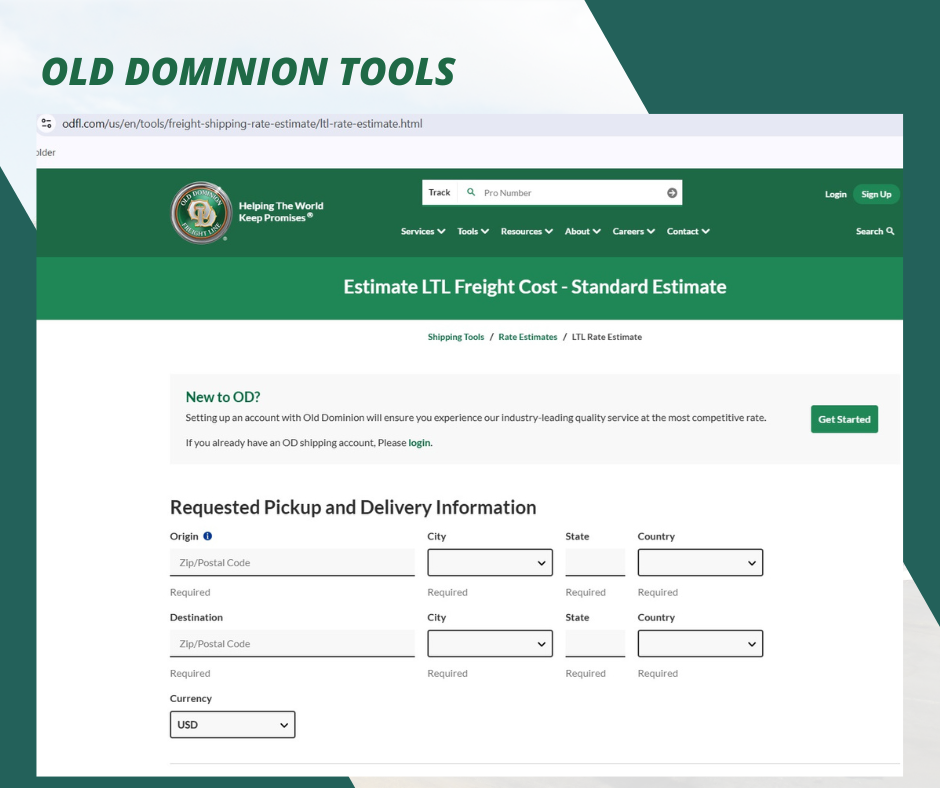This screenshot has height=788, width=940.
Task: Open the Currency USD dropdown
Action: [x=233, y=724]
